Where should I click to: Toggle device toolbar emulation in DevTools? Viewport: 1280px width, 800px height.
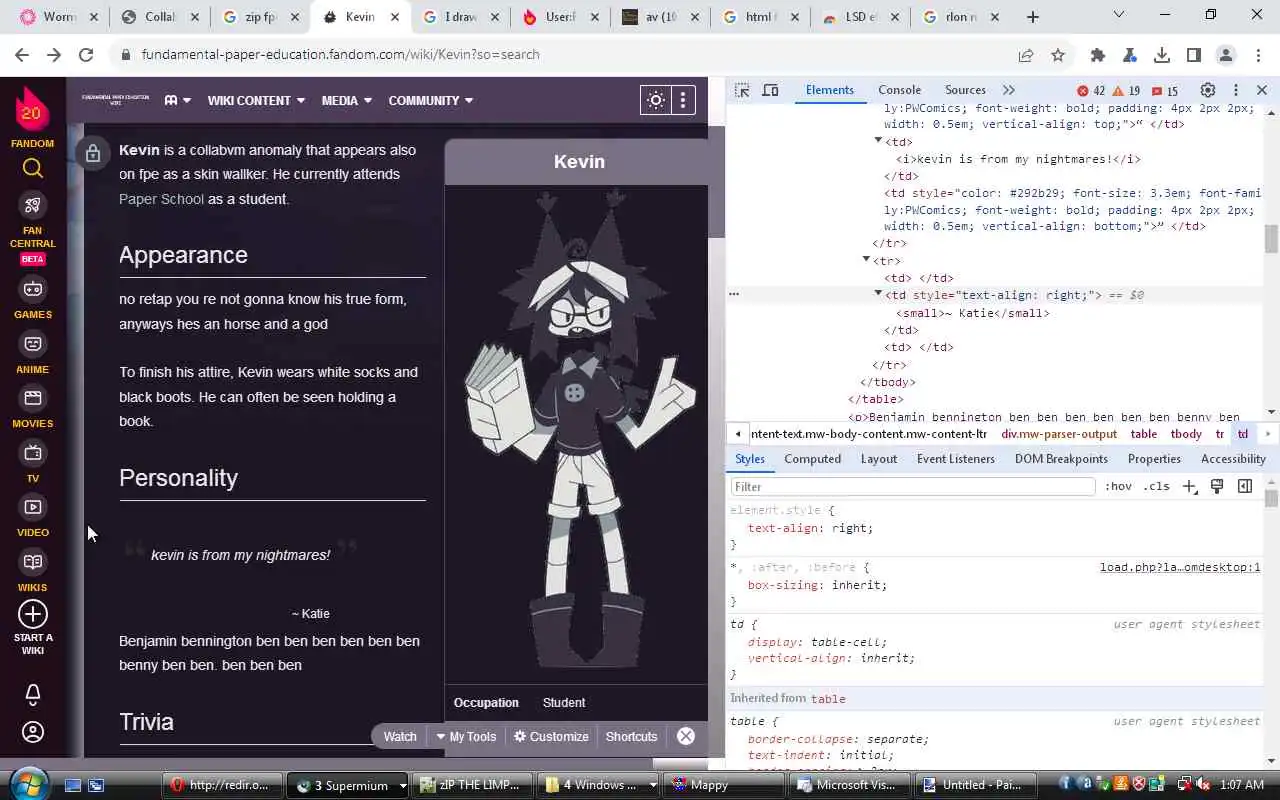(x=770, y=90)
